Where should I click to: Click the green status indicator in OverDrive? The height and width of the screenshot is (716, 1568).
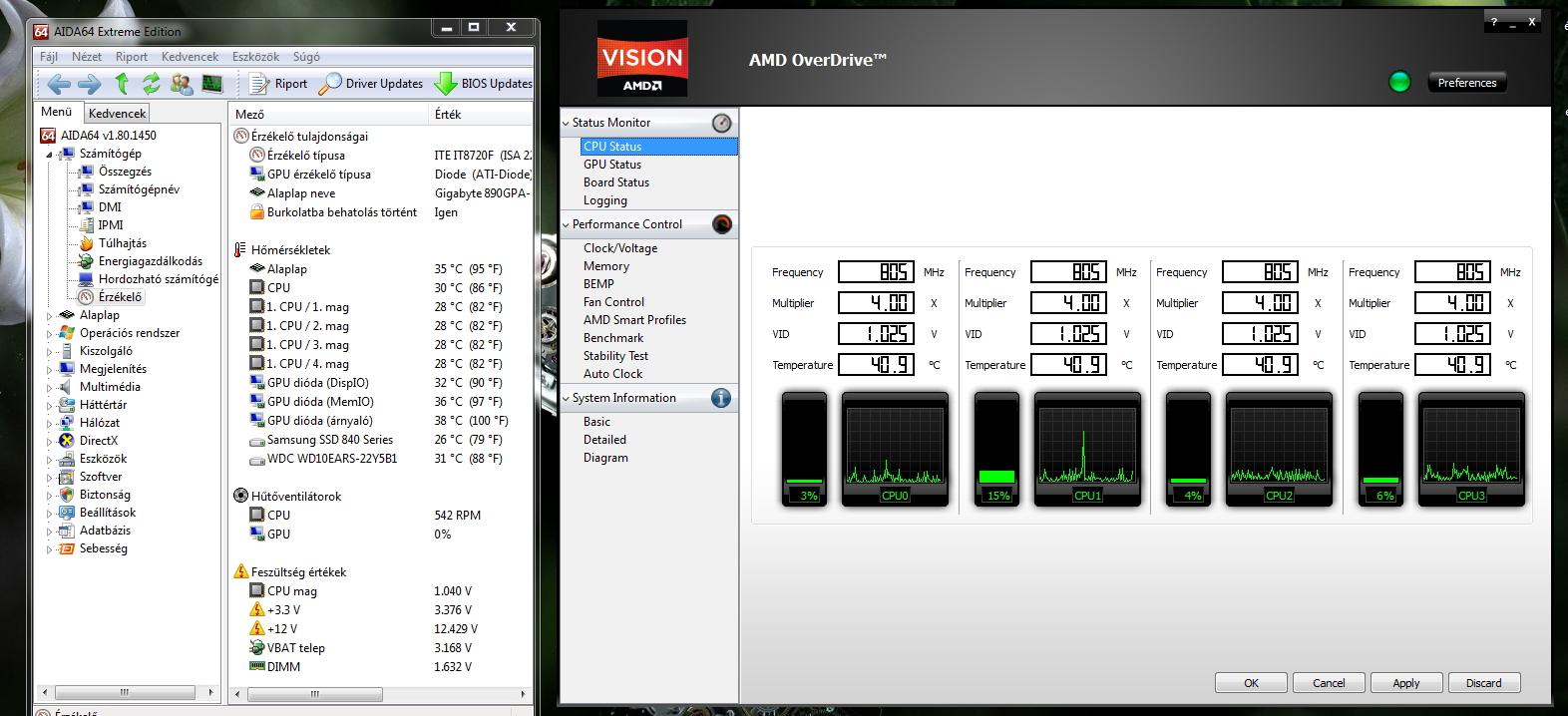point(1399,82)
